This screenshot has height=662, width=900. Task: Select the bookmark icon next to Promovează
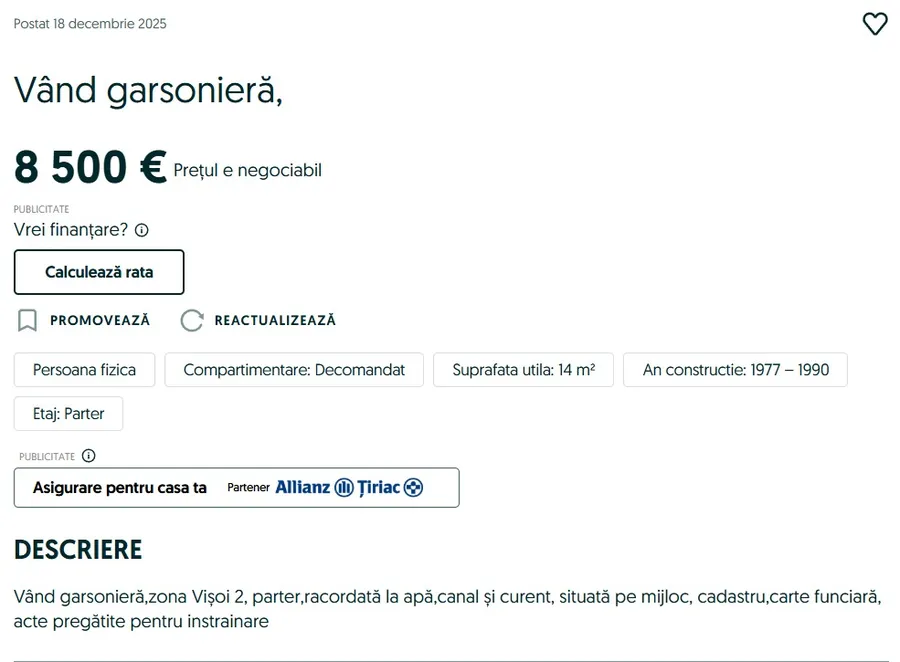click(x=27, y=320)
